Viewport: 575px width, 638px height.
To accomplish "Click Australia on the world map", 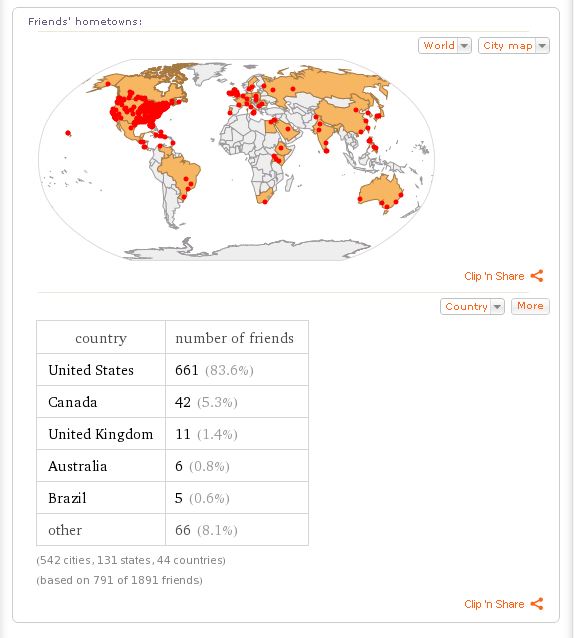I will tap(380, 191).
